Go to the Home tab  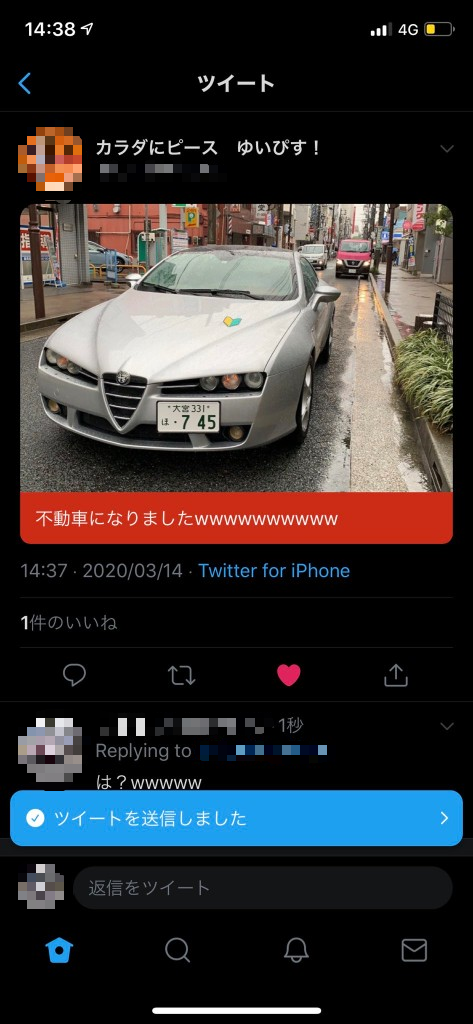point(59,950)
